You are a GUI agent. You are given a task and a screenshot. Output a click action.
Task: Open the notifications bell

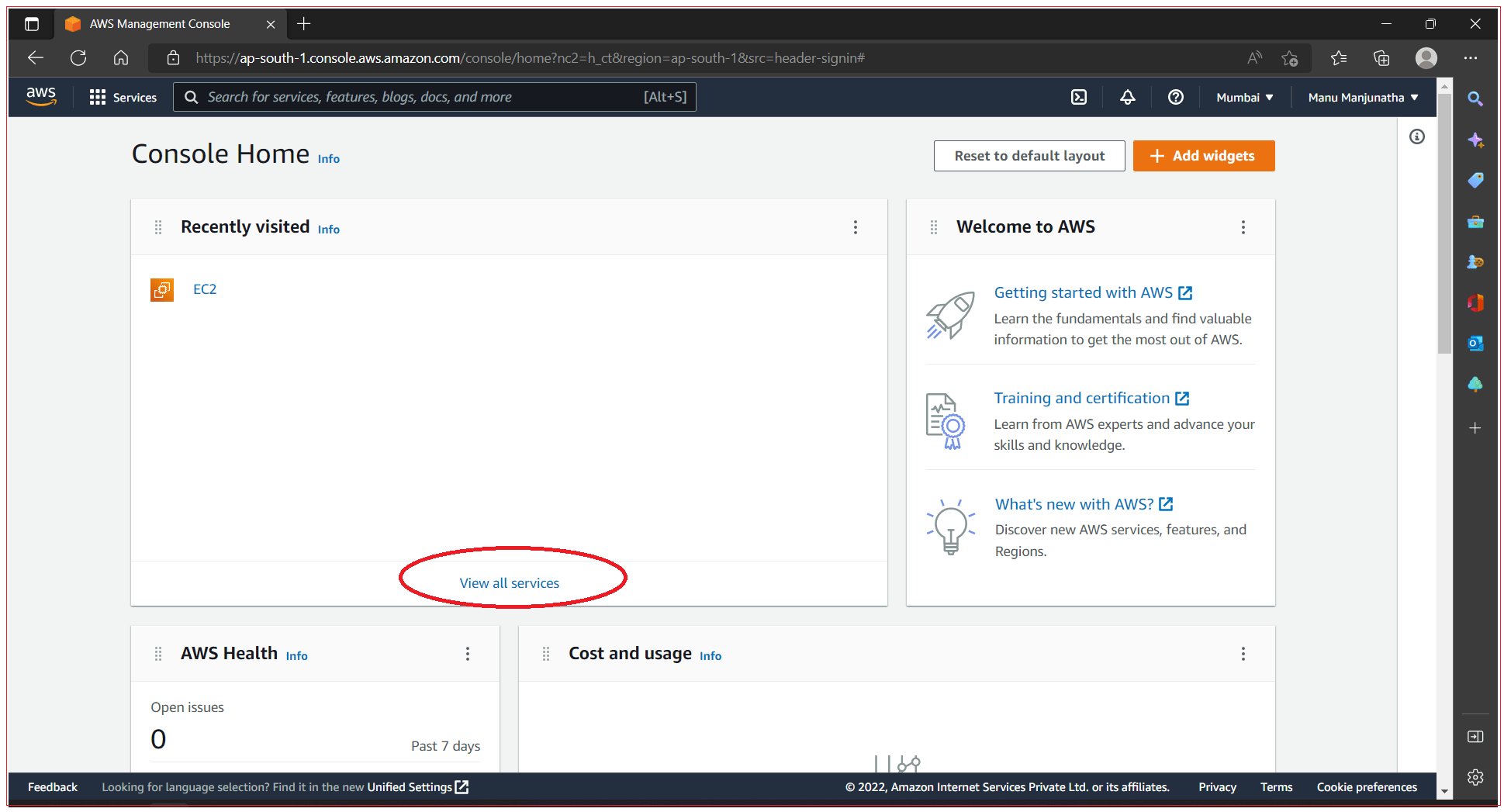click(x=1127, y=97)
